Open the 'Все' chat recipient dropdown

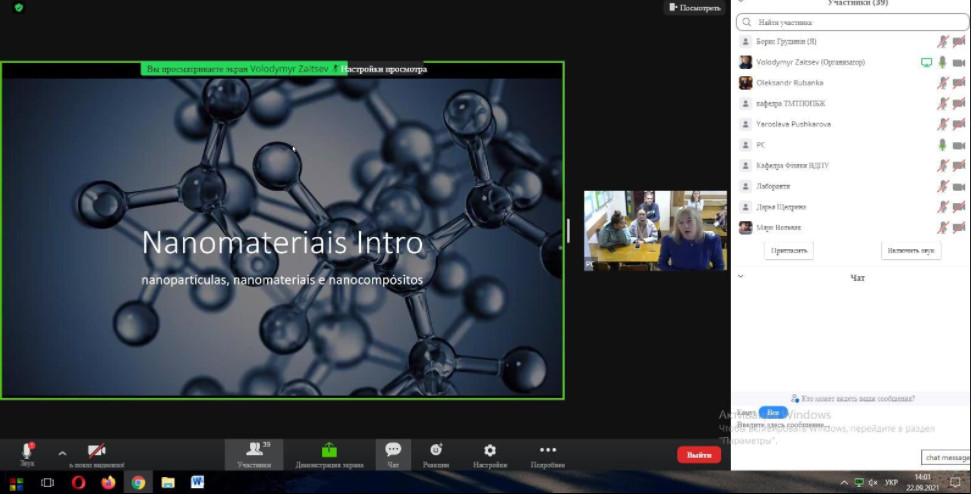(x=771, y=412)
